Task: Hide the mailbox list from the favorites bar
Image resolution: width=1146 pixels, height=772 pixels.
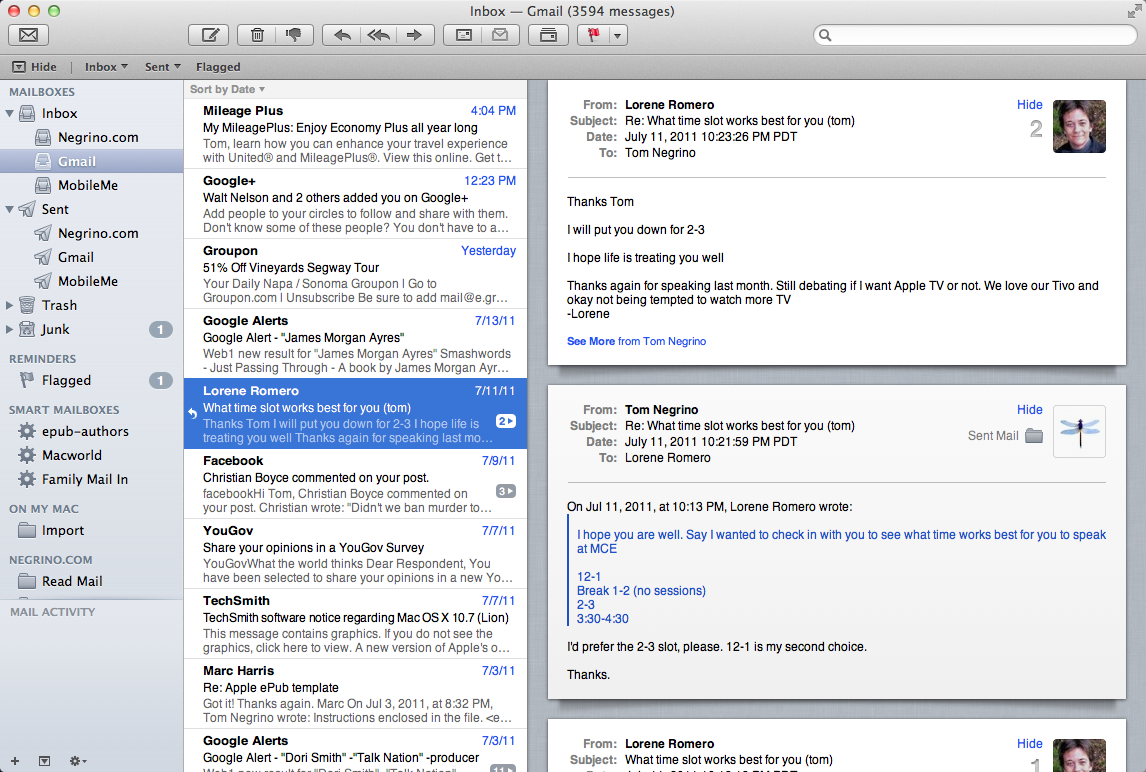Action: [x=34, y=67]
